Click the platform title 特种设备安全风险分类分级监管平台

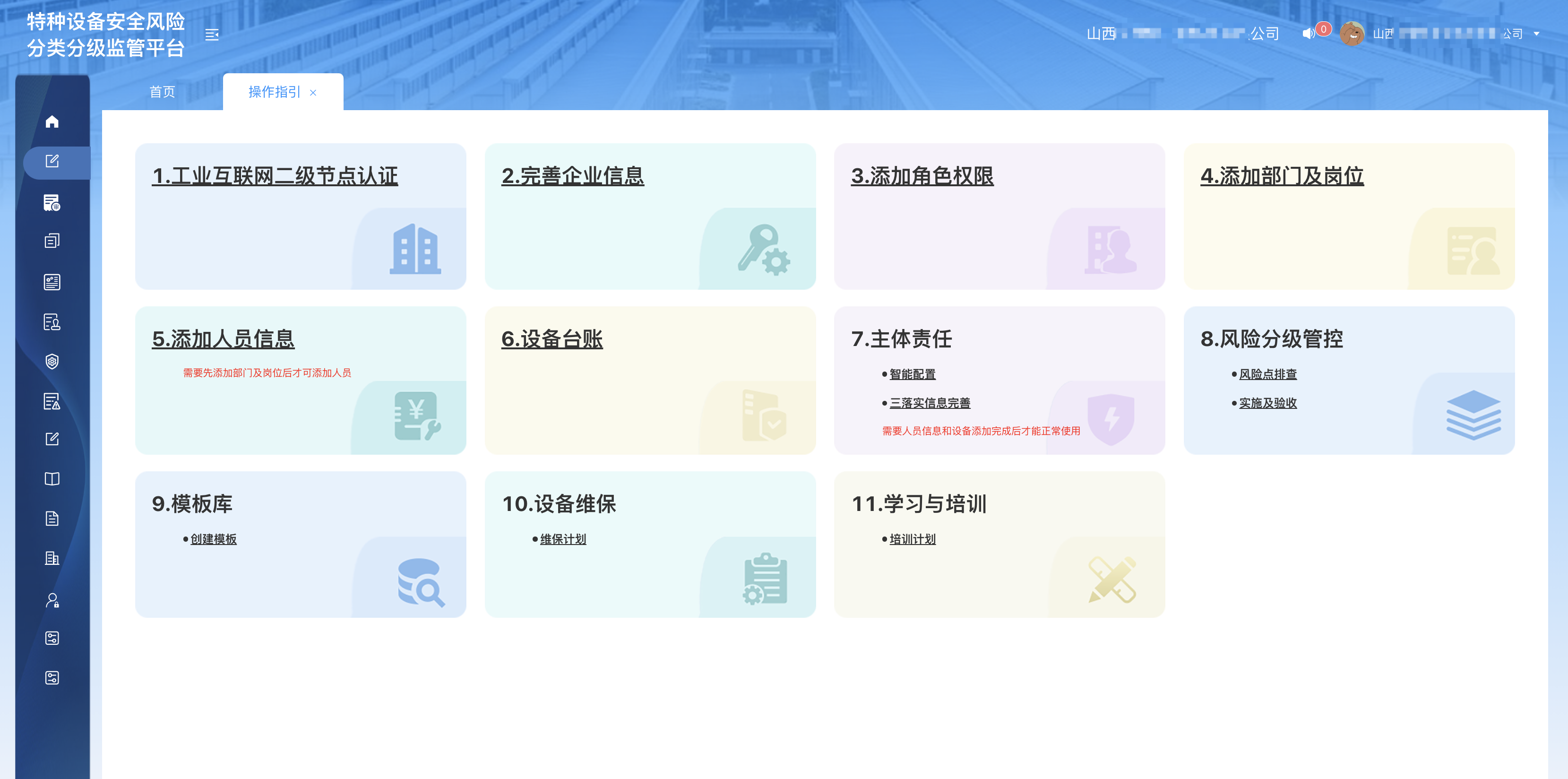[106, 35]
